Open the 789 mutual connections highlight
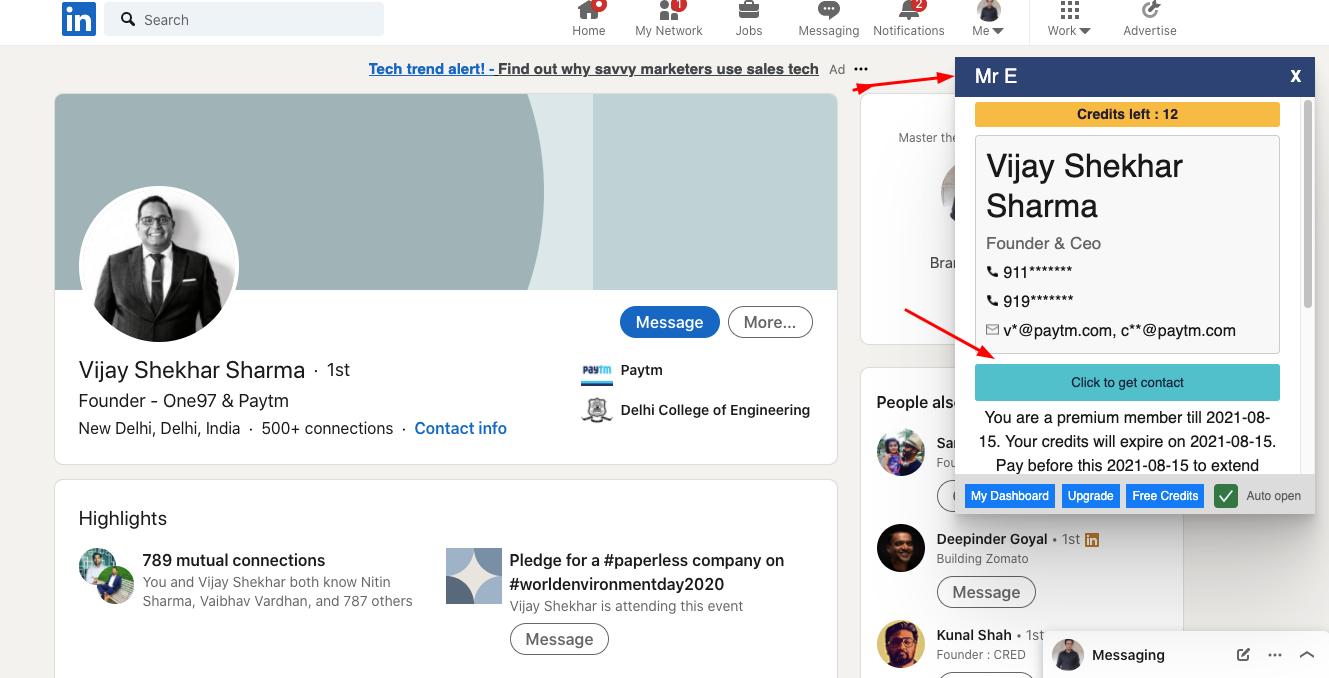This screenshot has height=678, width=1329. 234,560
